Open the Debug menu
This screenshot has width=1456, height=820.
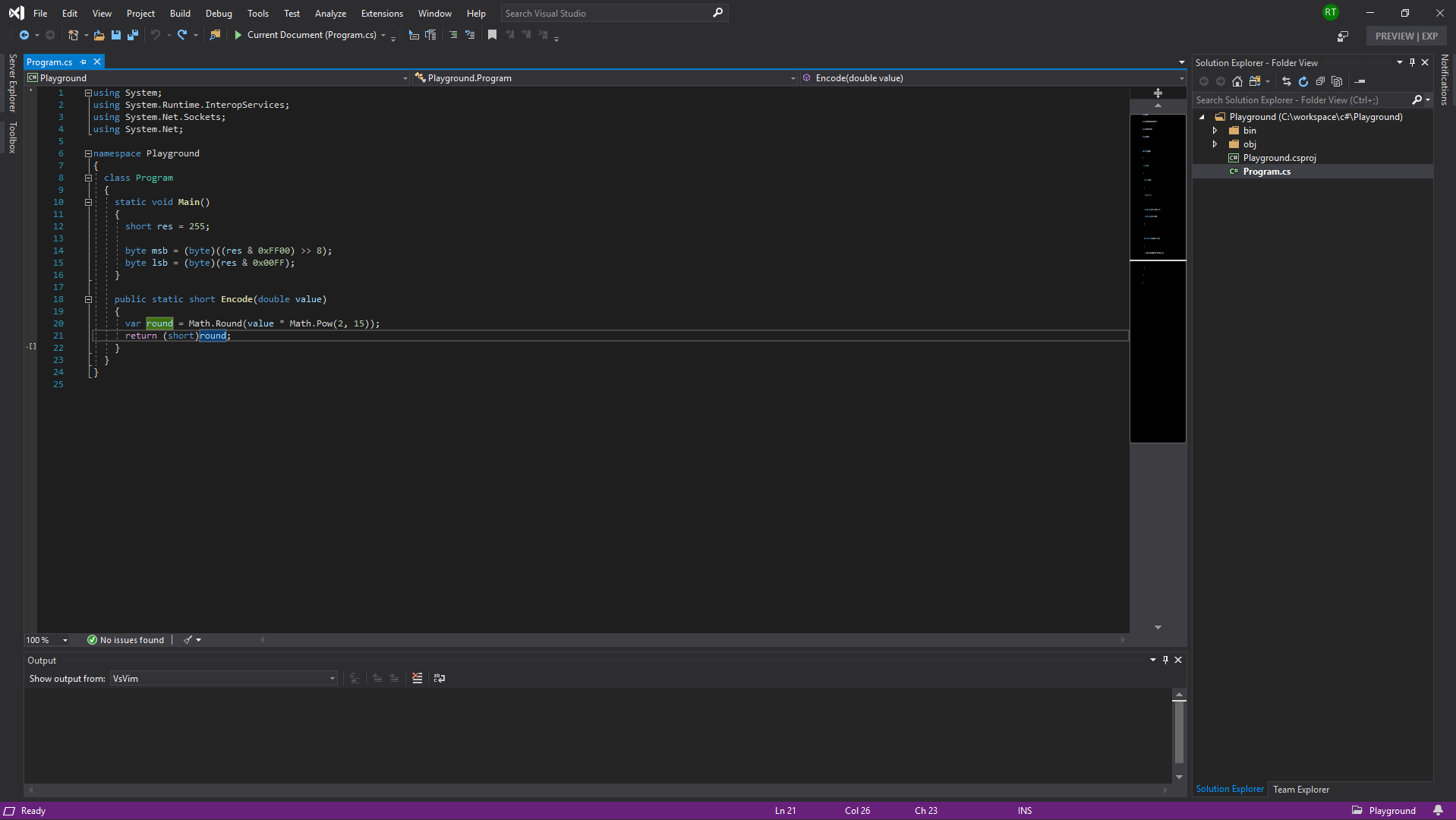[x=219, y=14]
